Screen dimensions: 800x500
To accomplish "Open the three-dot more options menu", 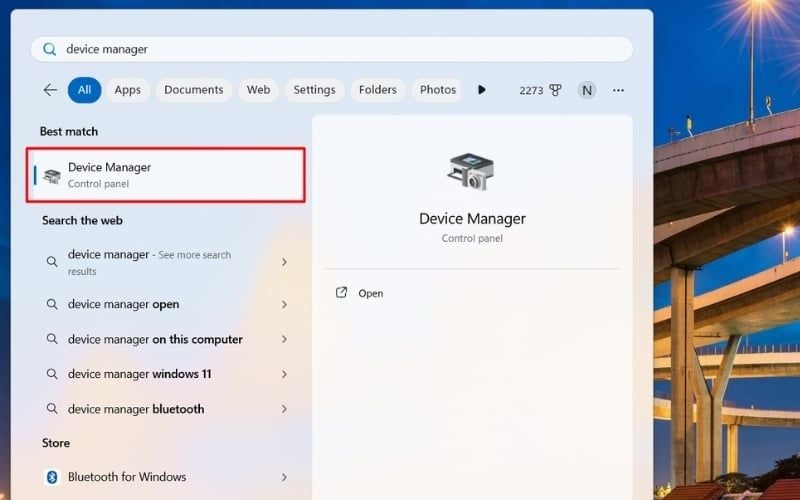I will coord(618,90).
